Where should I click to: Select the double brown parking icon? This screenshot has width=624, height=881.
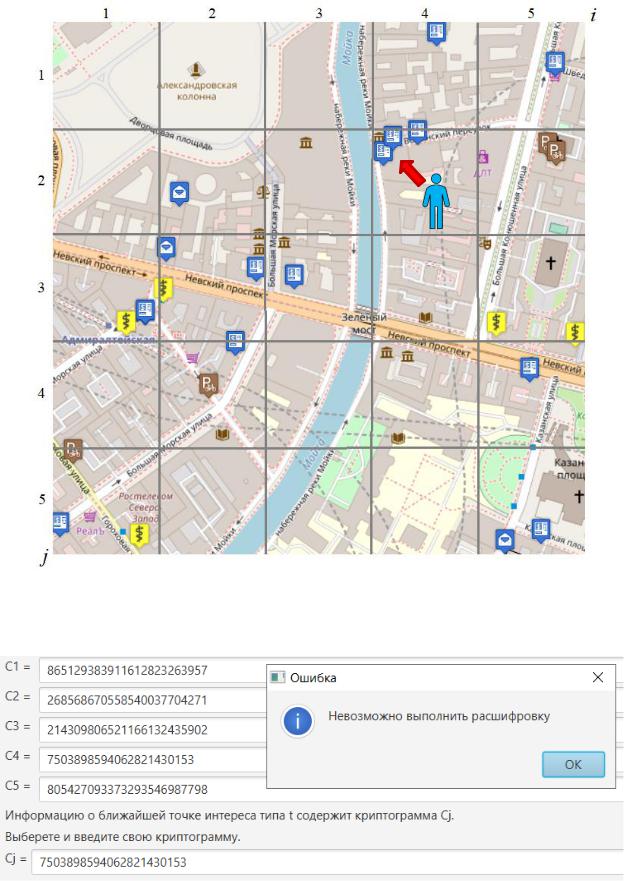click(552, 147)
